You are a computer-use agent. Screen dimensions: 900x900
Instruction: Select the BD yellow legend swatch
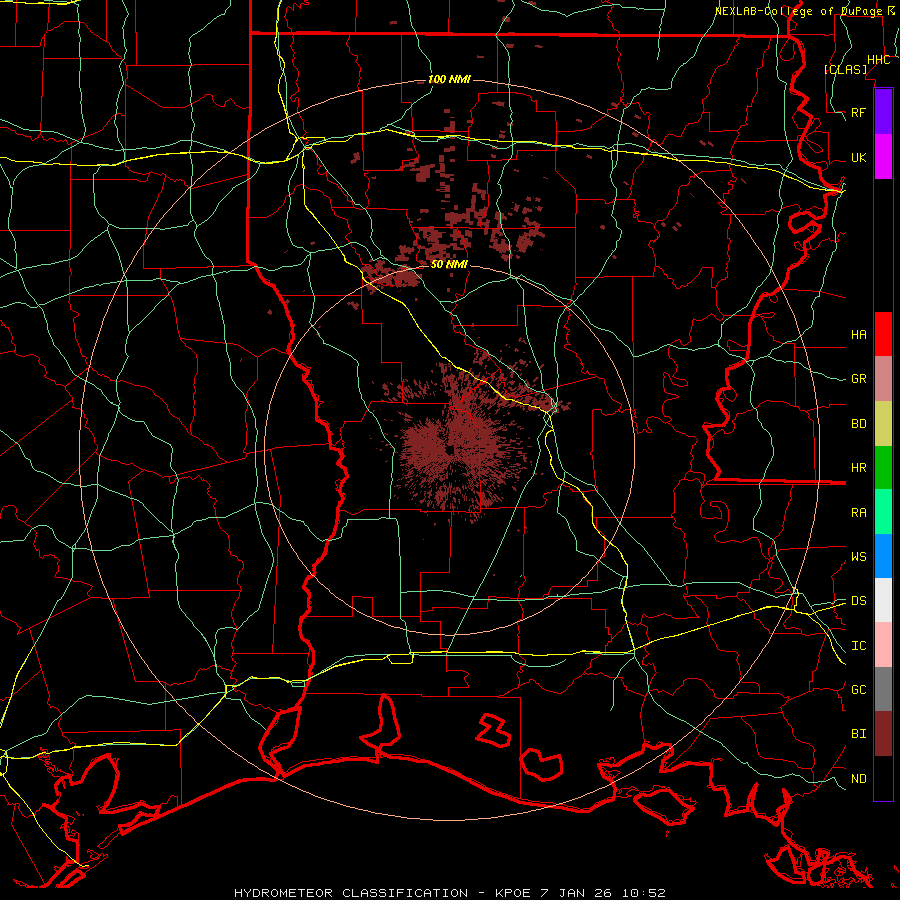[883, 424]
